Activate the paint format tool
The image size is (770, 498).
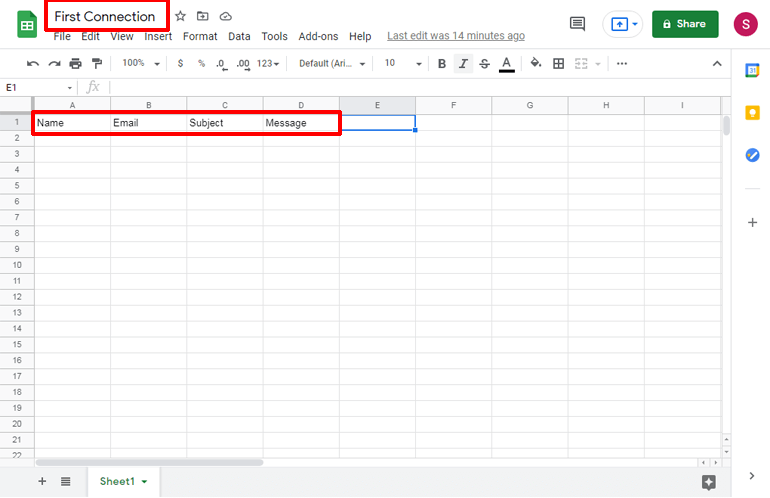pyautogui.click(x=97, y=63)
